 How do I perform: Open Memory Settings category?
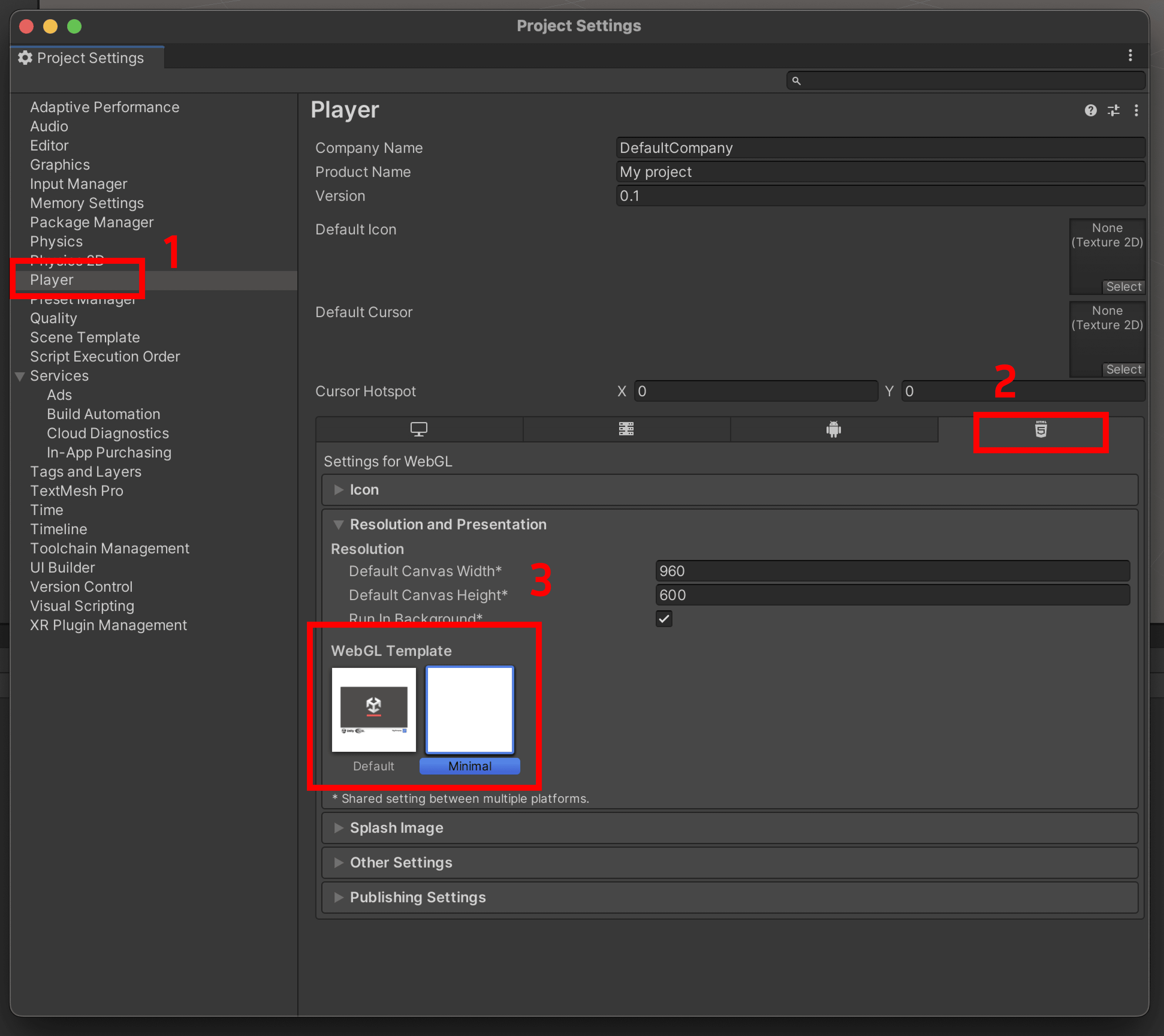click(87, 203)
